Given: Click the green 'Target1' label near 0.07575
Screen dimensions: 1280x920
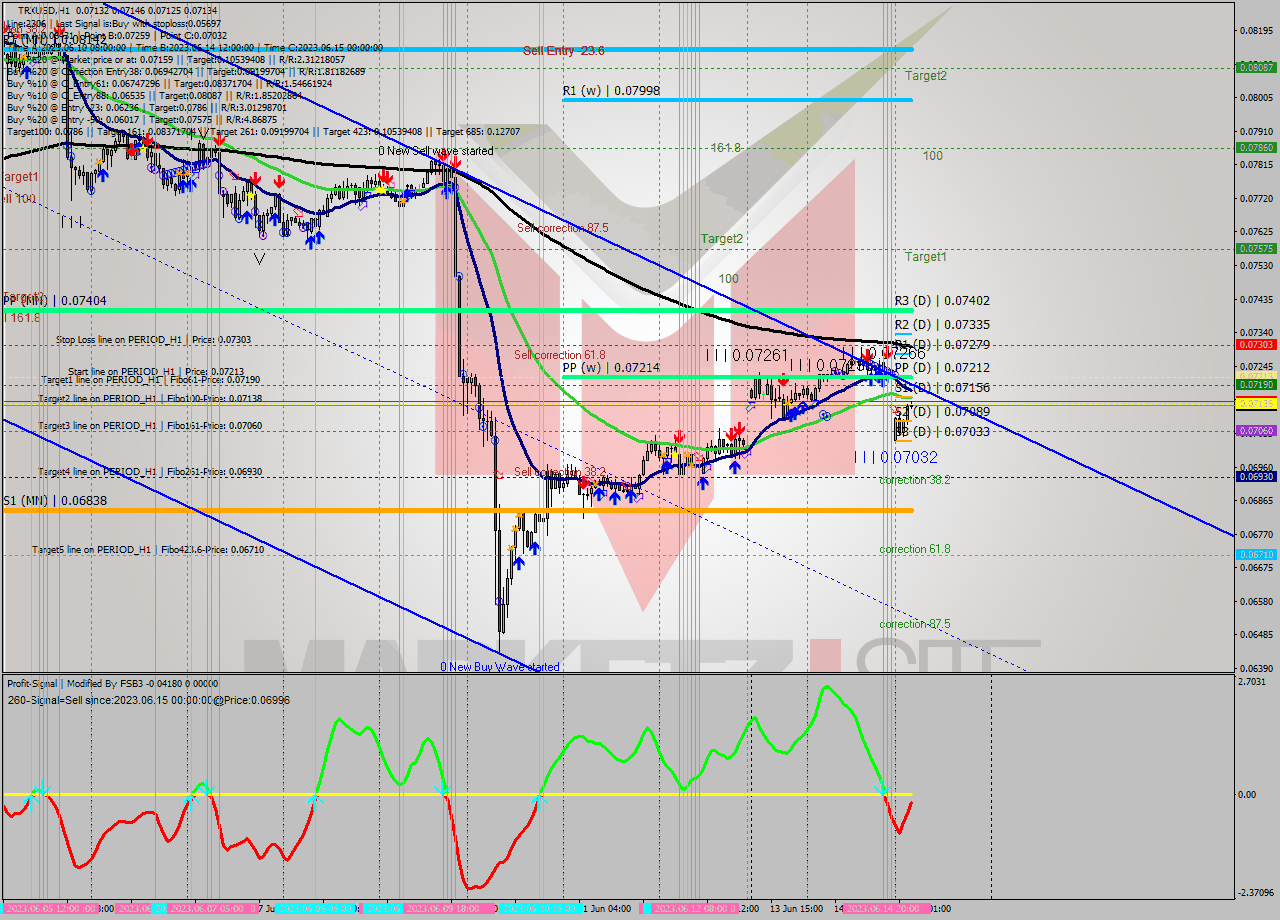Looking at the screenshot, I should tap(926, 257).
